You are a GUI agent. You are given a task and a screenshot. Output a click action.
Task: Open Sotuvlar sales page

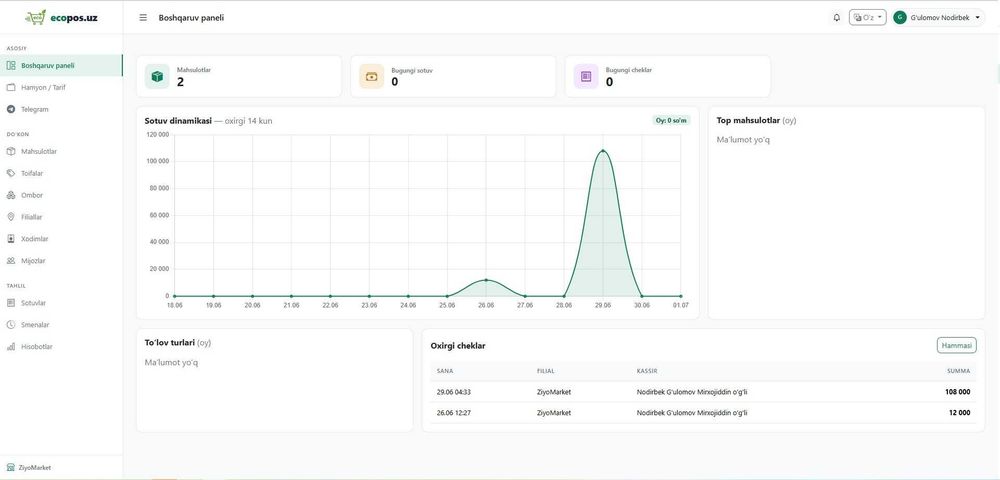pos(61,303)
